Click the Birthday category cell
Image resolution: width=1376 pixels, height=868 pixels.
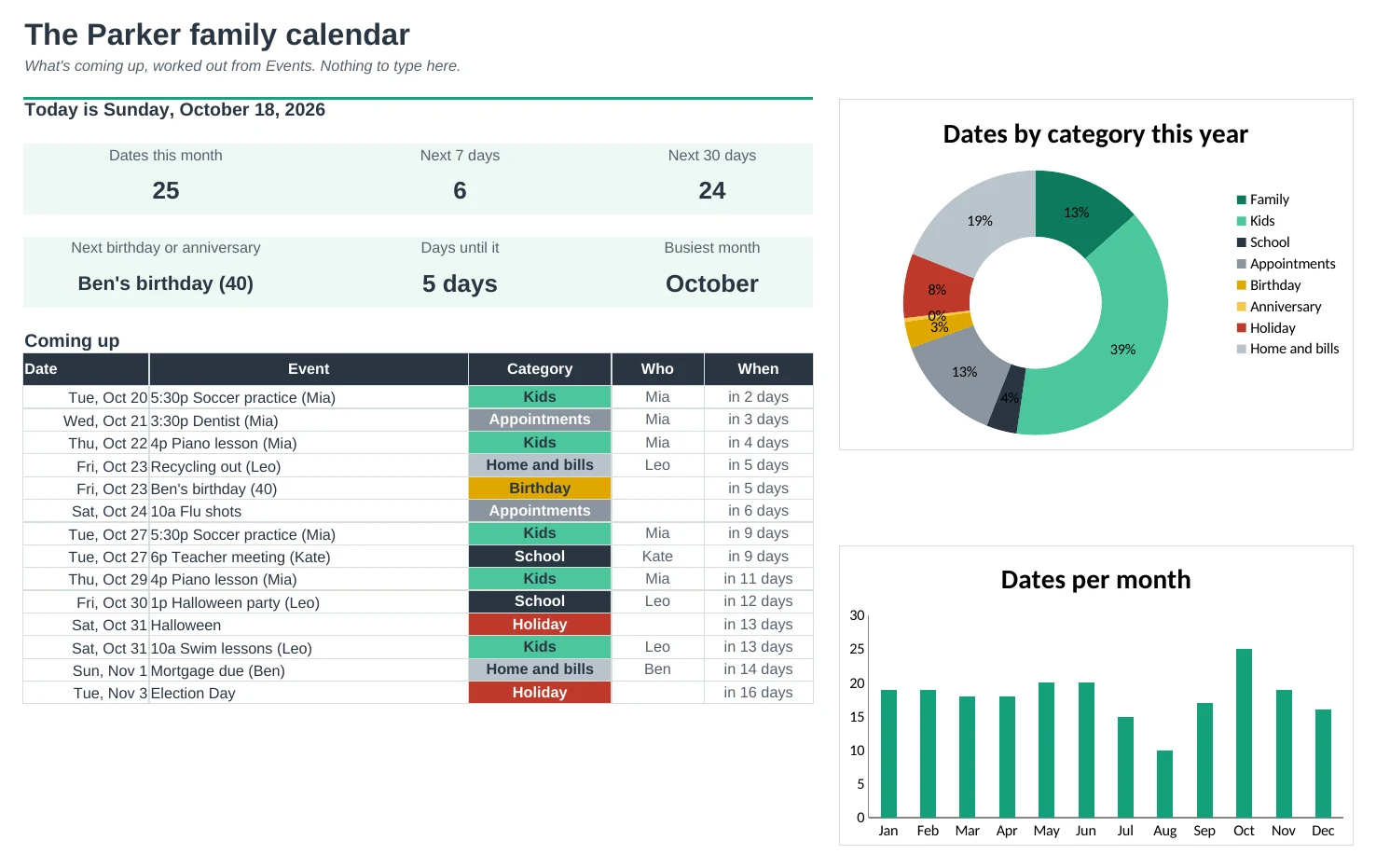[540, 489]
